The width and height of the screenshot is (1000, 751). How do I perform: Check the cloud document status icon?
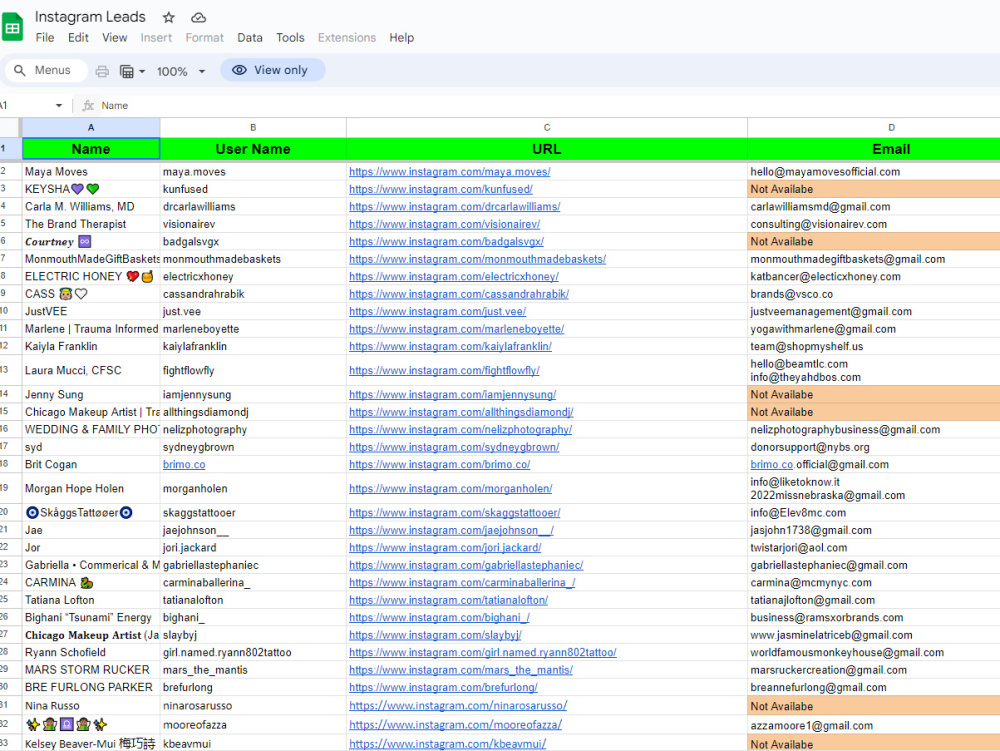point(198,17)
